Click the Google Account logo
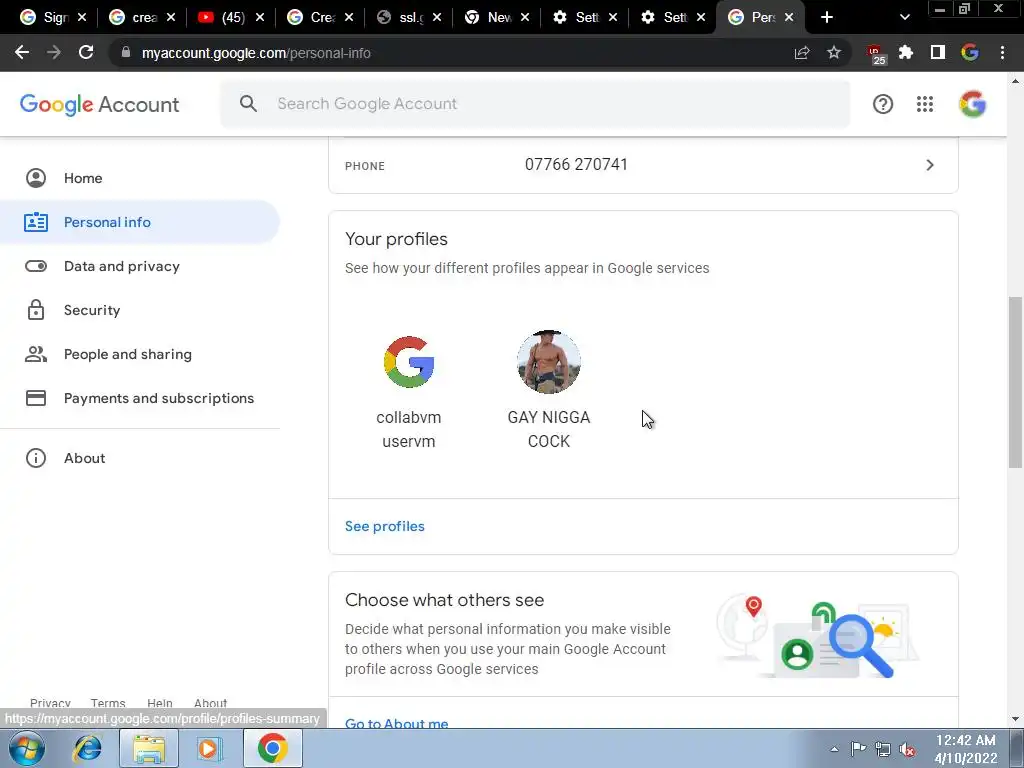1024x768 pixels. pyautogui.click(x=99, y=104)
